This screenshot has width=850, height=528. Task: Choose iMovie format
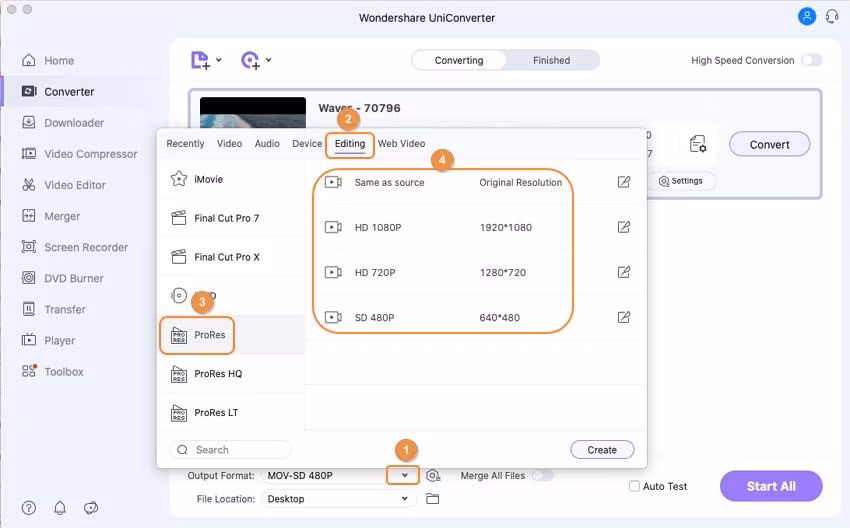[x=231, y=179]
